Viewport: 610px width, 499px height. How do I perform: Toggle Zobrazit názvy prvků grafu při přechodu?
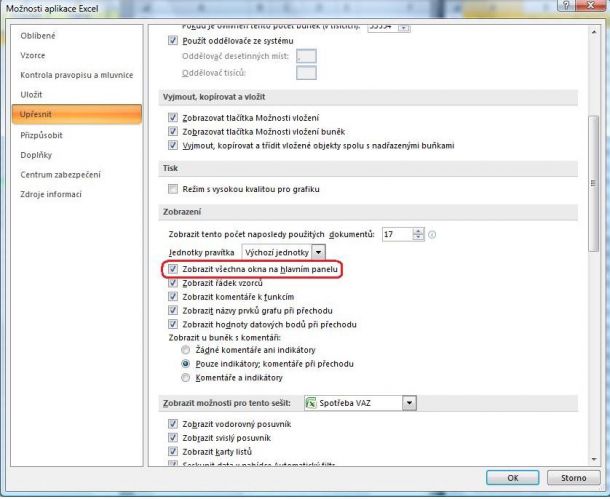[x=173, y=310]
